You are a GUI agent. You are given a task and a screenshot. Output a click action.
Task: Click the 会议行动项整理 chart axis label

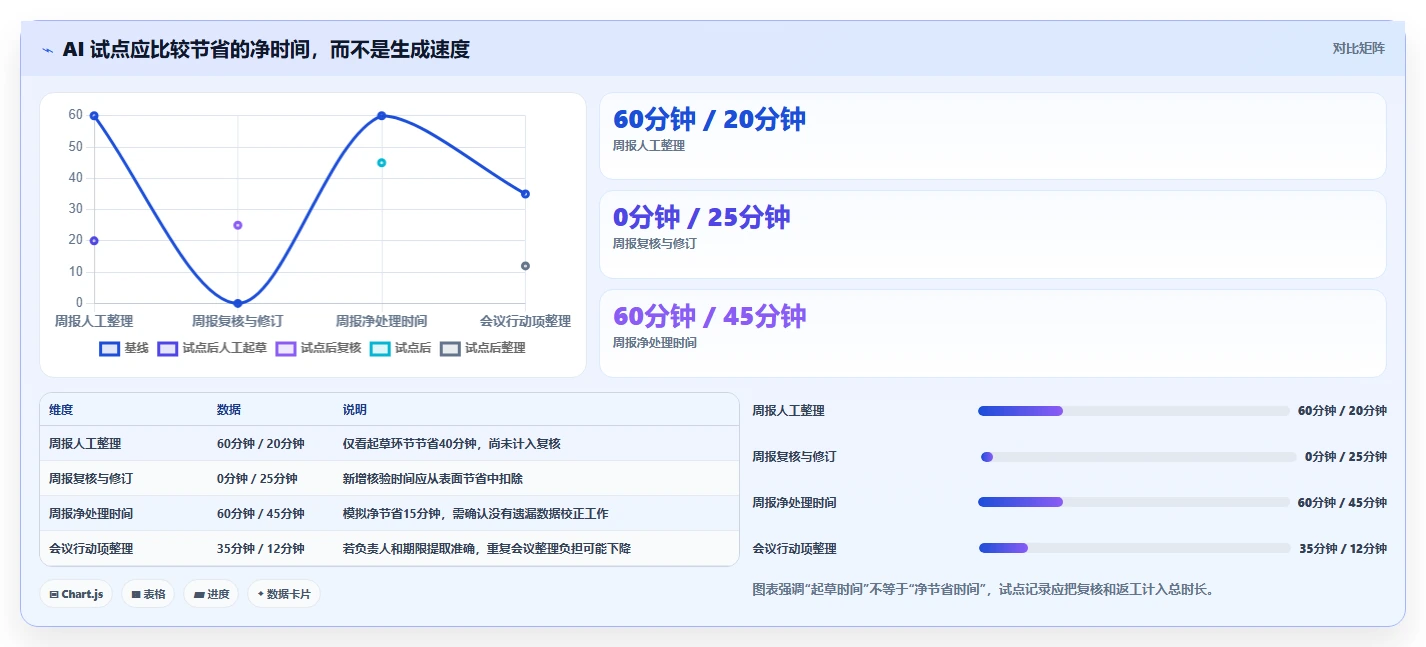pyautogui.click(x=525, y=322)
